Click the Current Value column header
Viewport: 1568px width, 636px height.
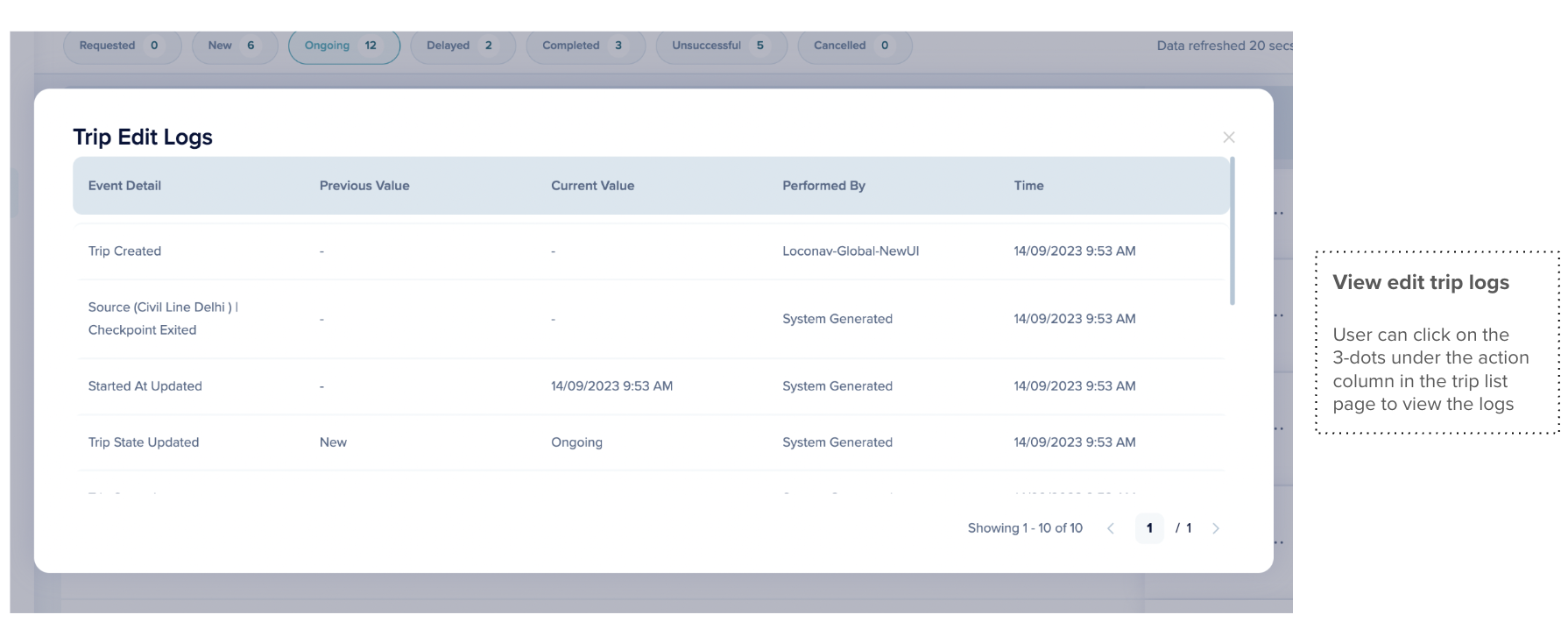[592, 186]
